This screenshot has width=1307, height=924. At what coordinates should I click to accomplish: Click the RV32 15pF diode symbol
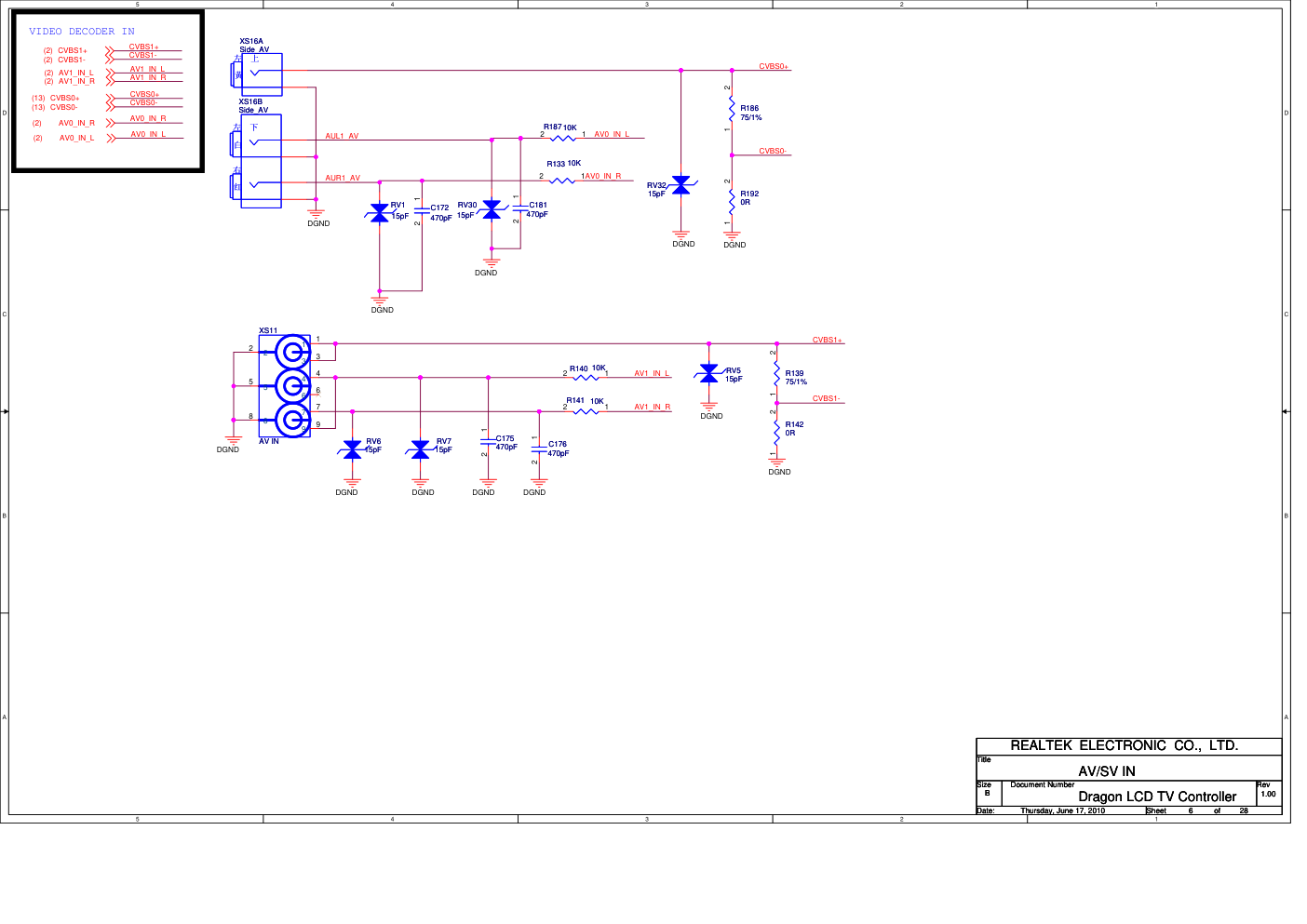[x=680, y=186]
